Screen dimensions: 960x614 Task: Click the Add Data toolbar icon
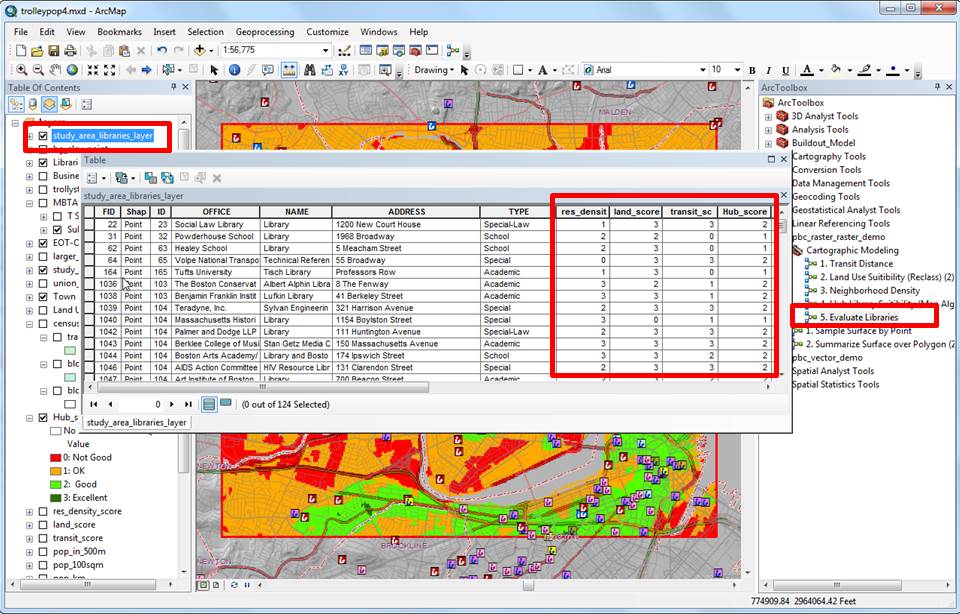[x=200, y=51]
